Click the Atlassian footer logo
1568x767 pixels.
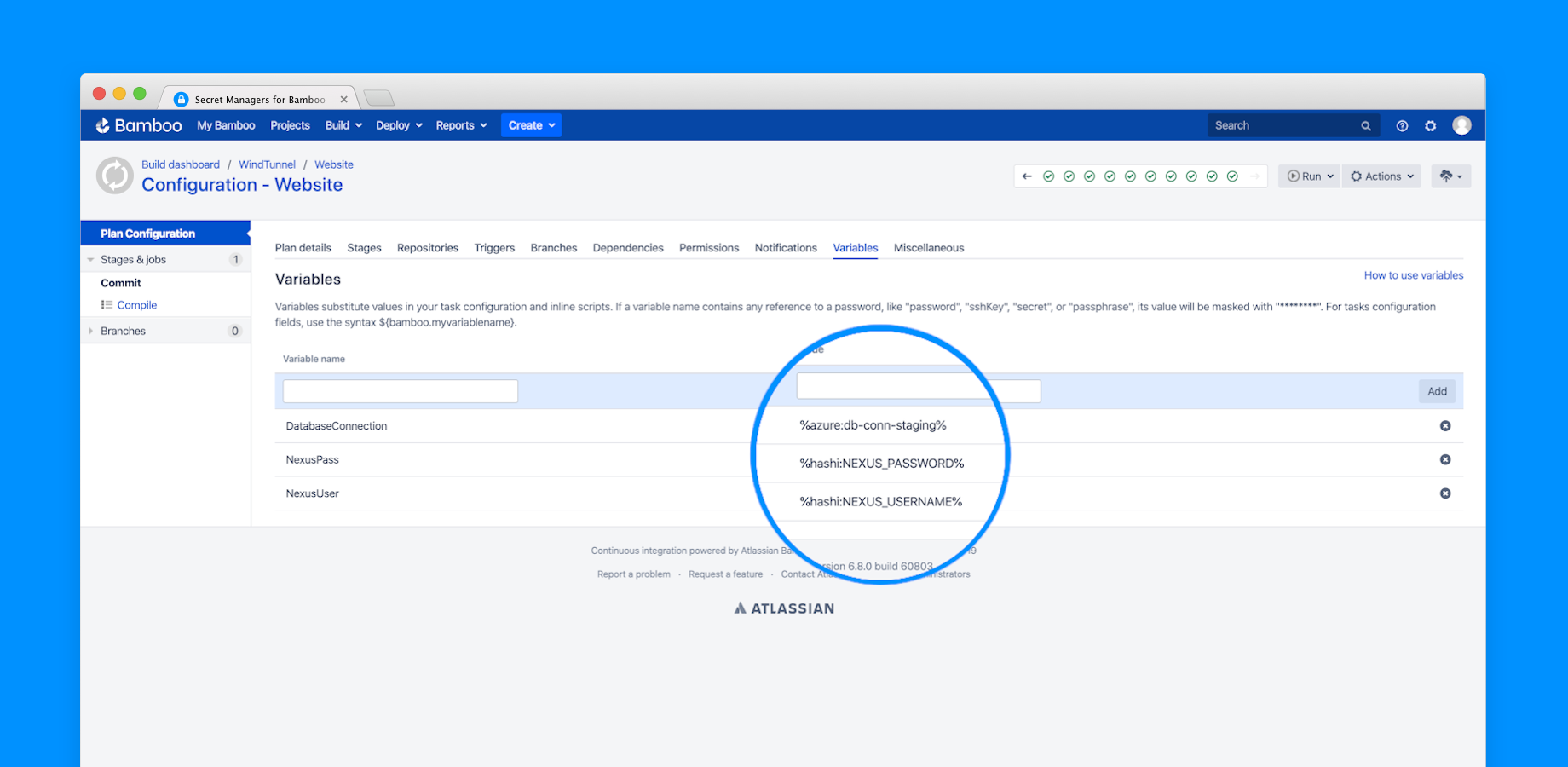pos(784,608)
